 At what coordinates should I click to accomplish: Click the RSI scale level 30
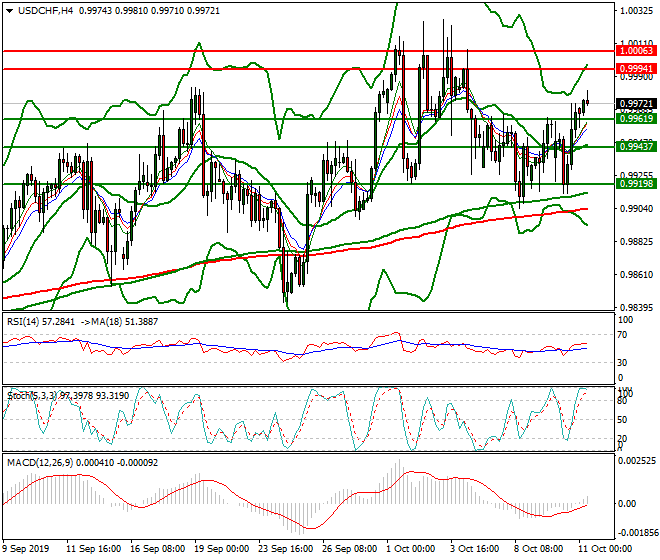[622, 363]
